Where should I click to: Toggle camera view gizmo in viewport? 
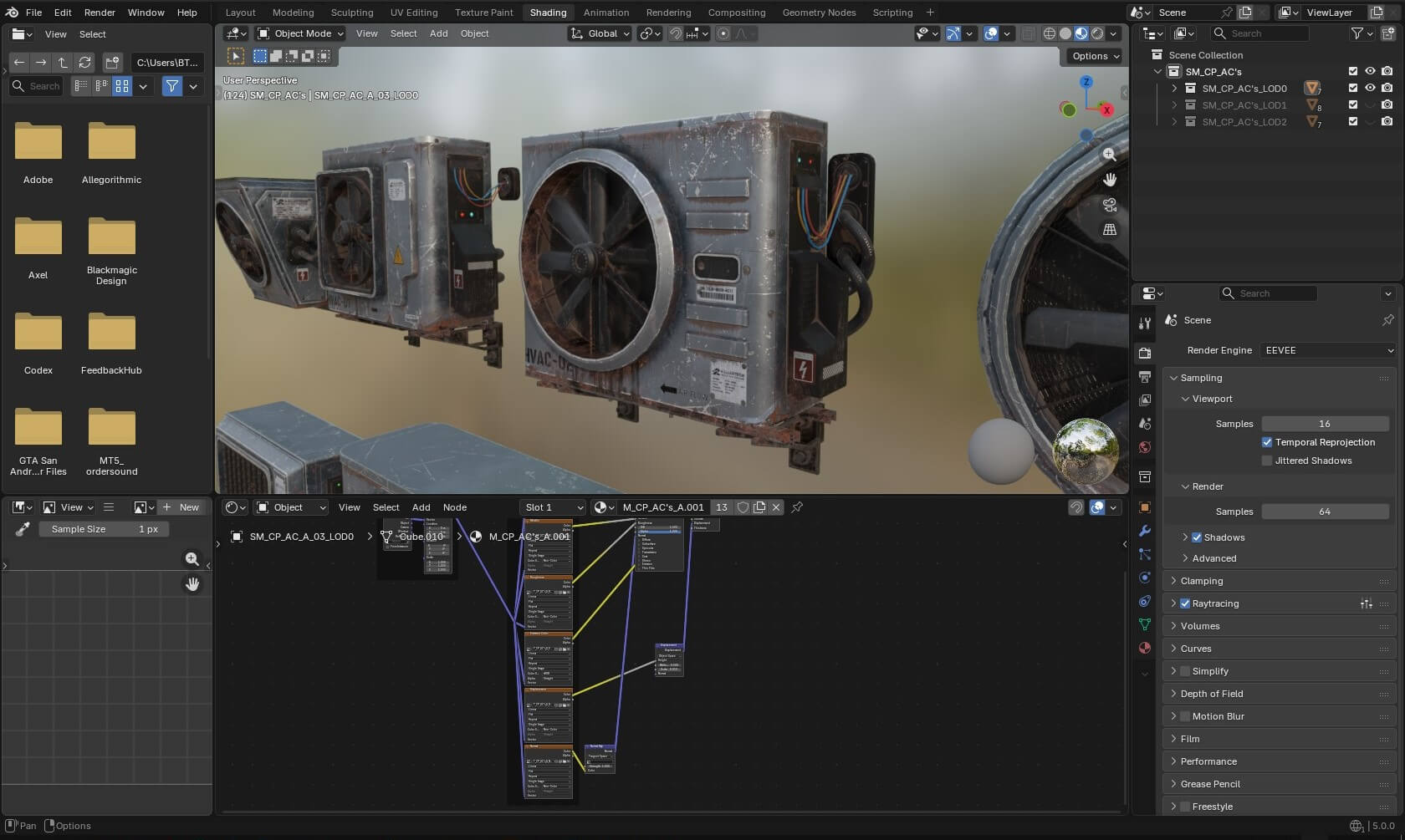pyautogui.click(x=1109, y=205)
